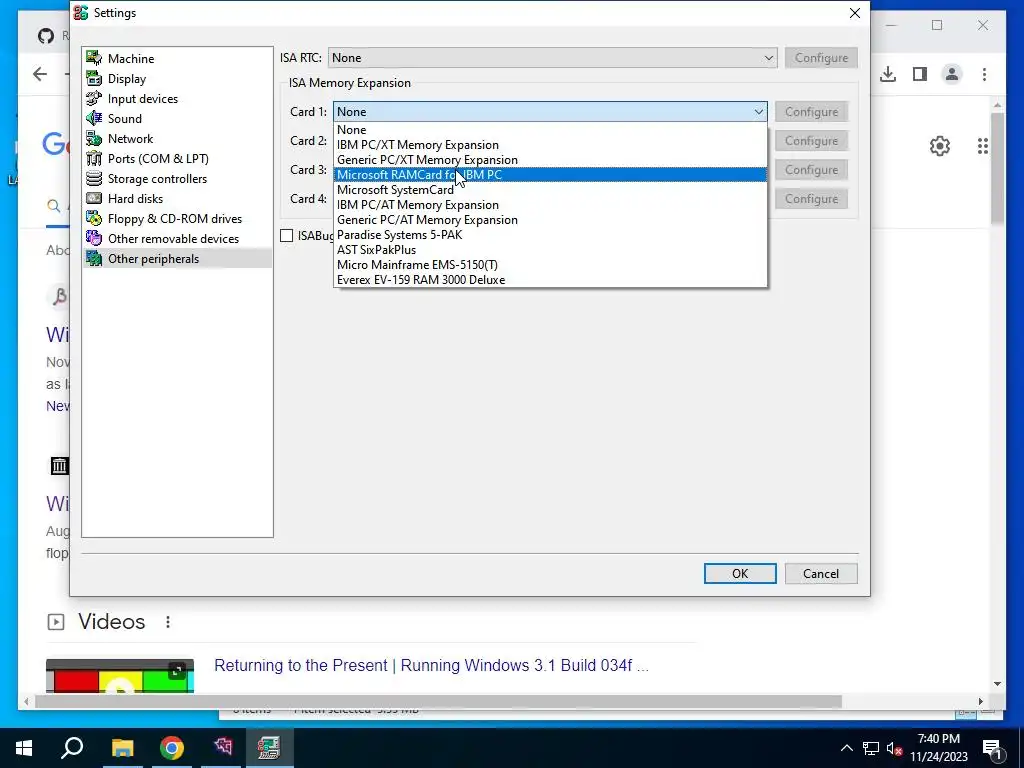The height and width of the screenshot is (768, 1024).
Task: Select 'Storage controllers' label in the list
Action: point(157,178)
